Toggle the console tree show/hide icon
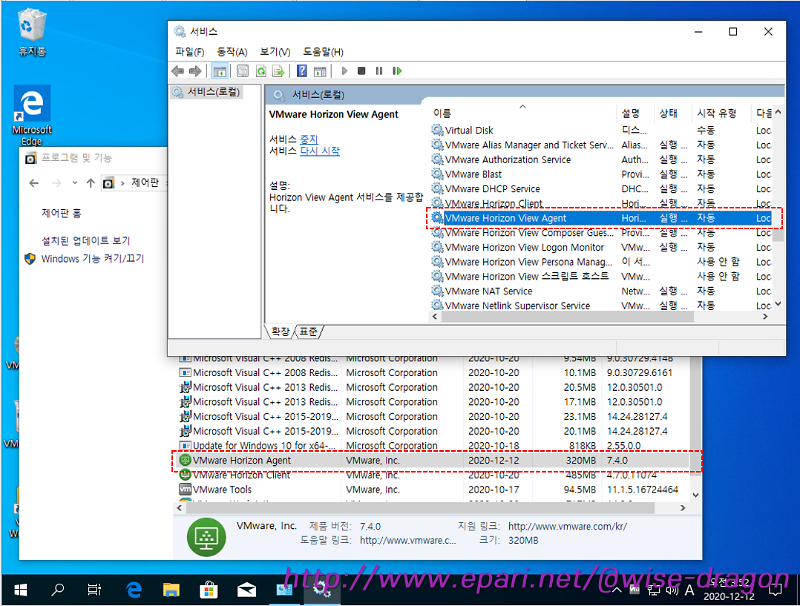The width and height of the screenshot is (800, 606). 220,71
